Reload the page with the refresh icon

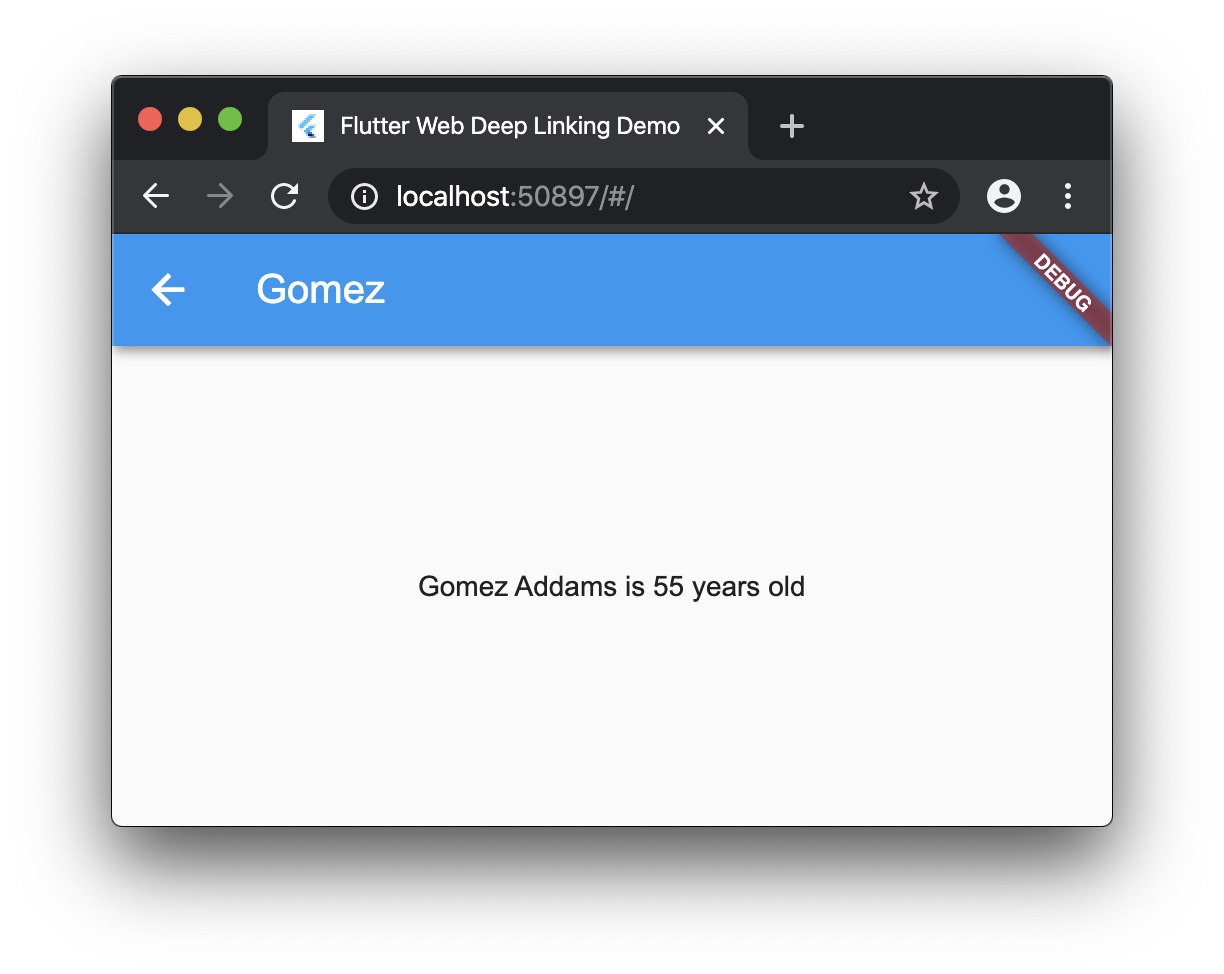(285, 196)
